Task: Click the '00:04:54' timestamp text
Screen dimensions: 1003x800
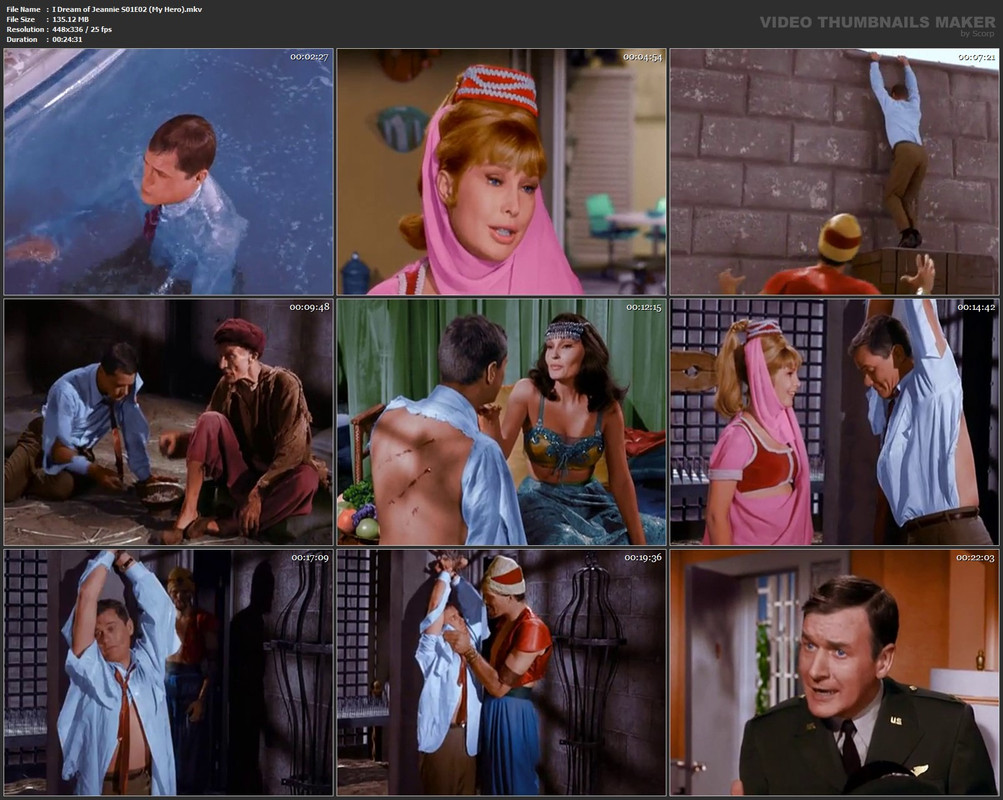Action: [643, 57]
